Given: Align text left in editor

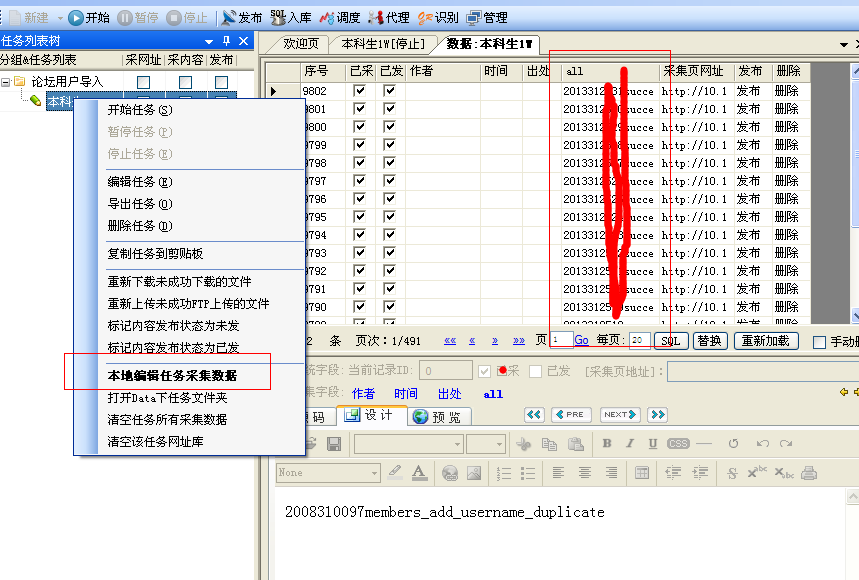Looking at the screenshot, I should pyautogui.click(x=558, y=473).
